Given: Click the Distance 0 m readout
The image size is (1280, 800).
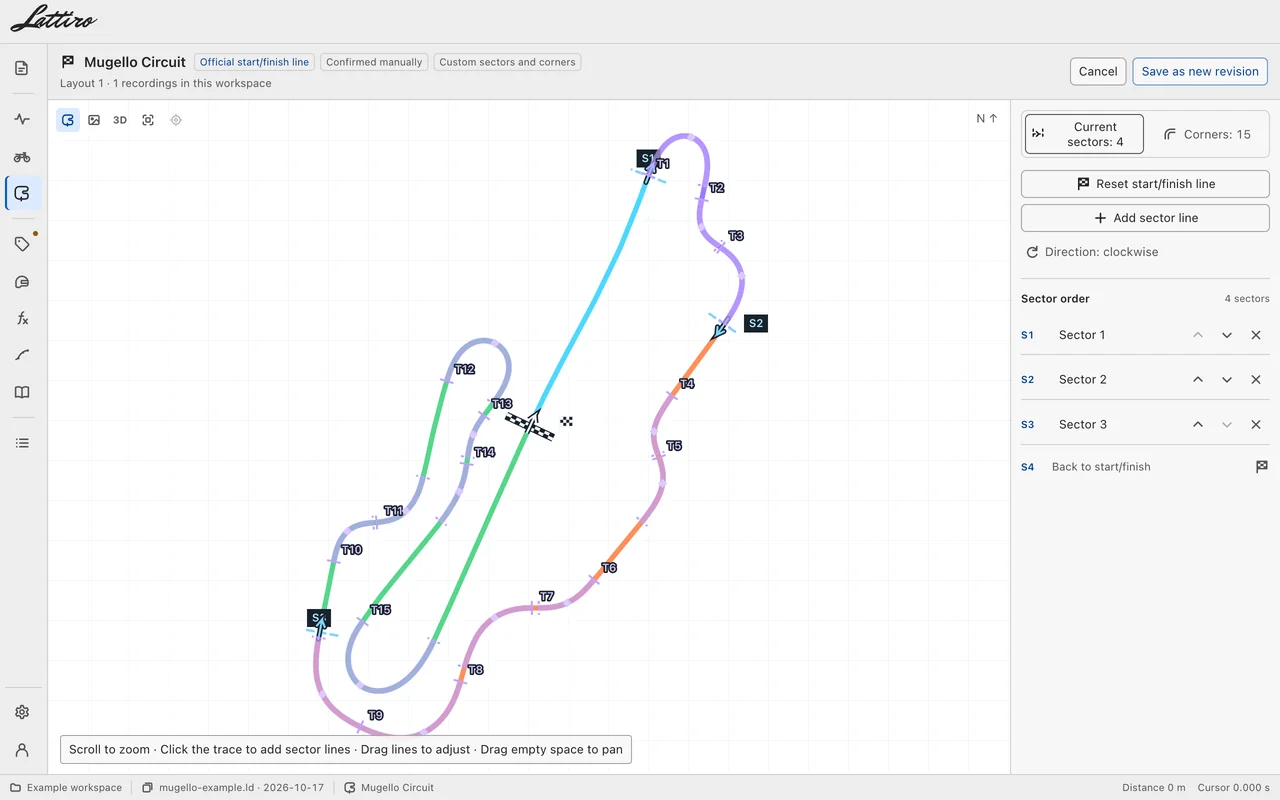Looking at the screenshot, I should point(1153,788).
